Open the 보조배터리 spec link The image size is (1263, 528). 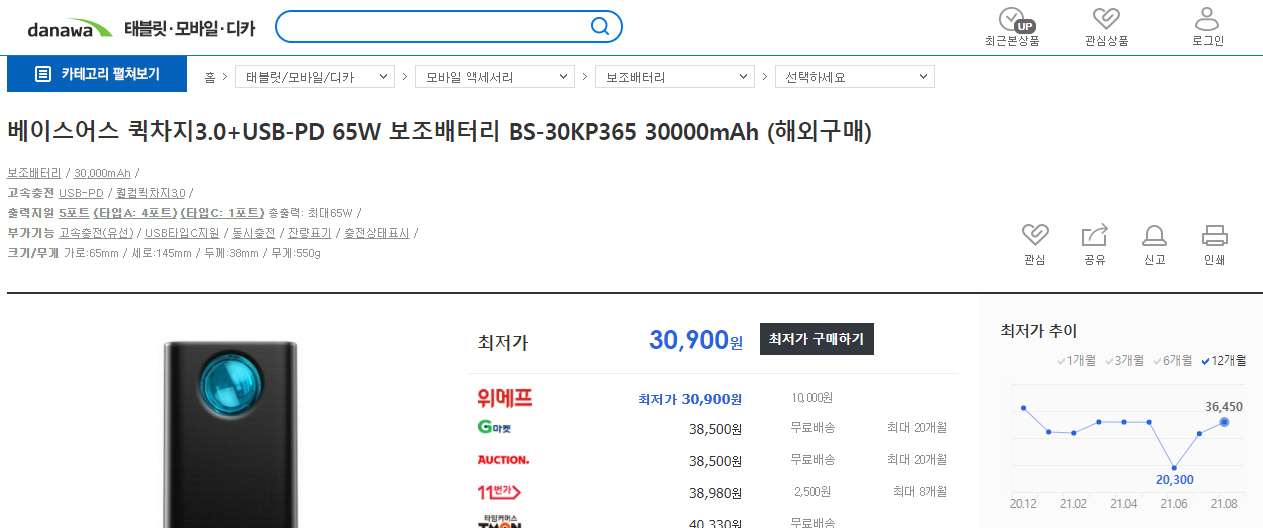click(x=34, y=173)
